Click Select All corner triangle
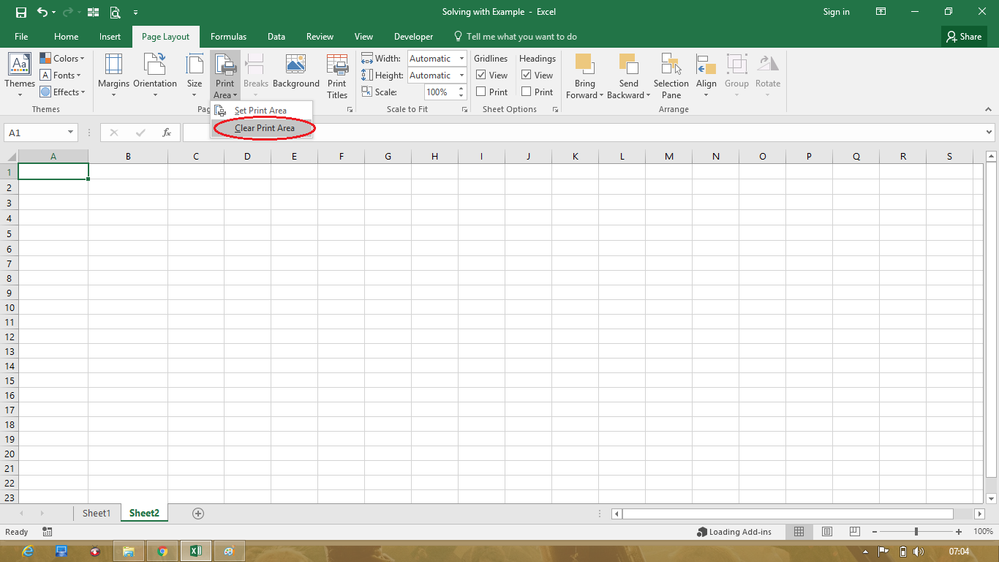999x562 pixels. (11, 157)
